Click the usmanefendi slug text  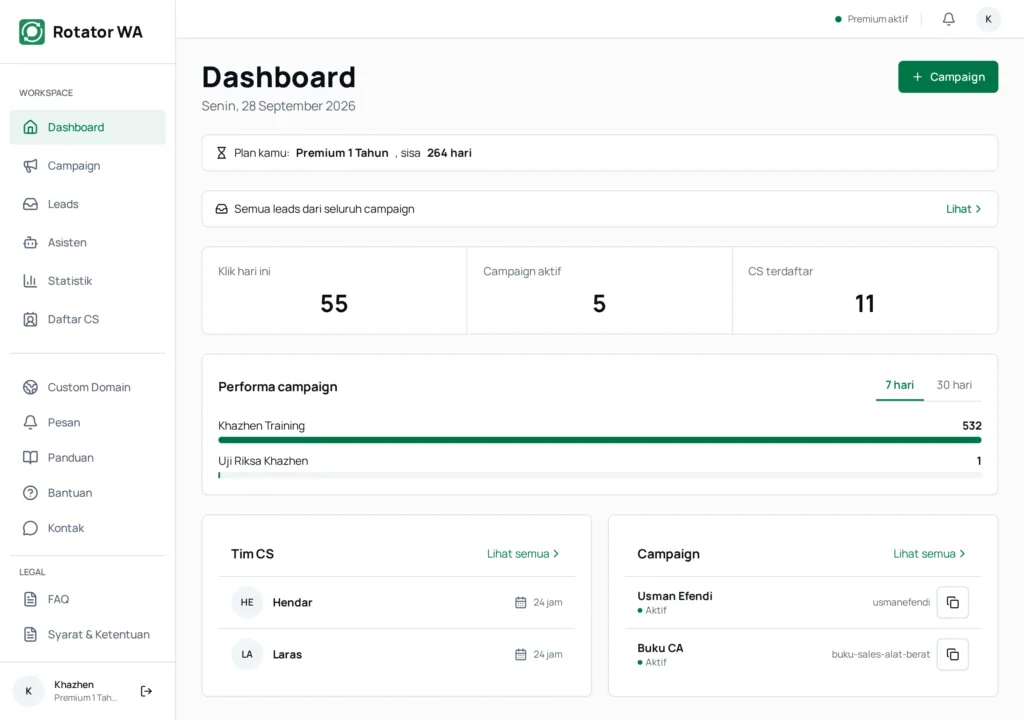pos(901,602)
